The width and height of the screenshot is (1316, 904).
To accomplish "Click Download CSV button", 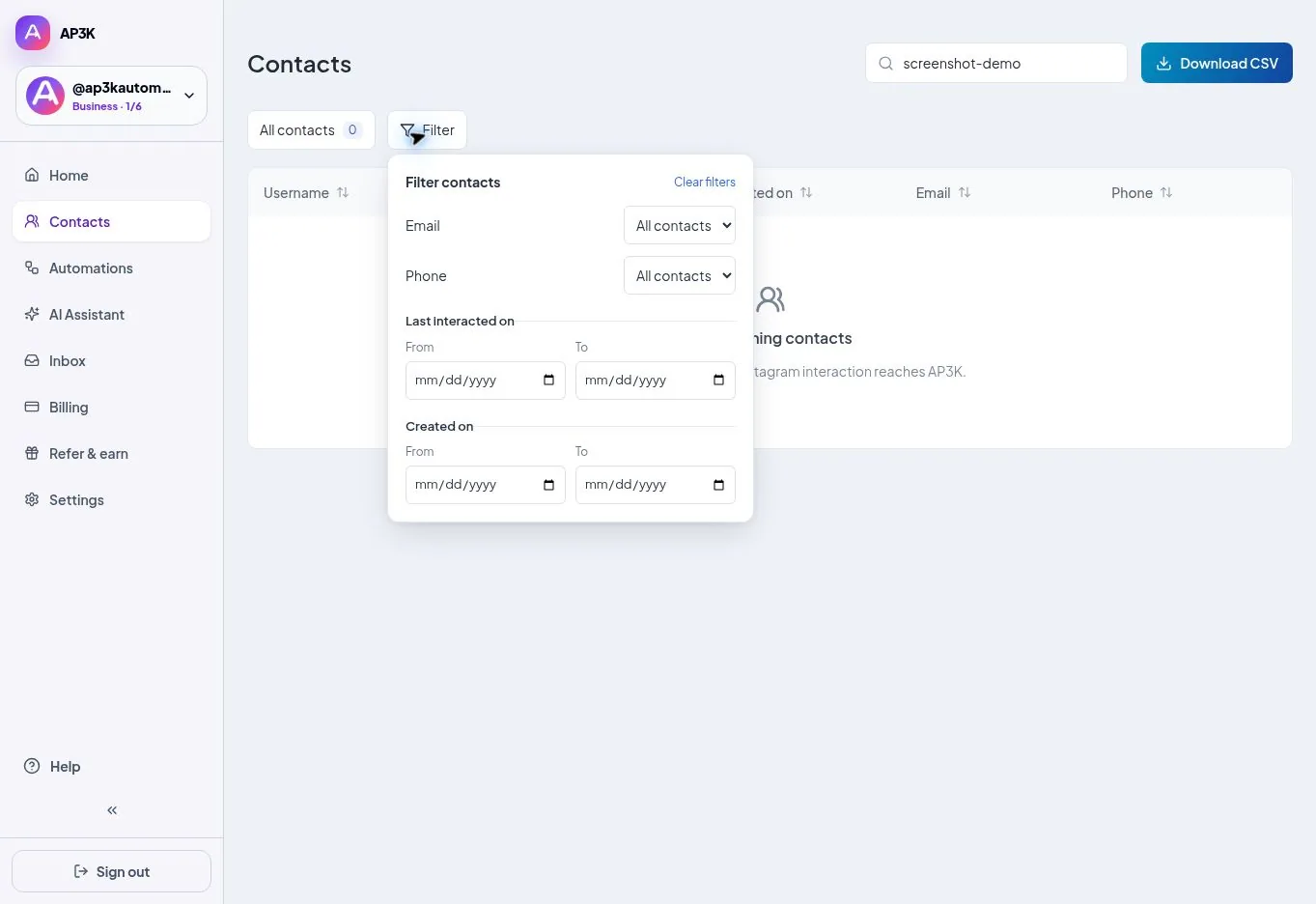I will tap(1217, 63).
